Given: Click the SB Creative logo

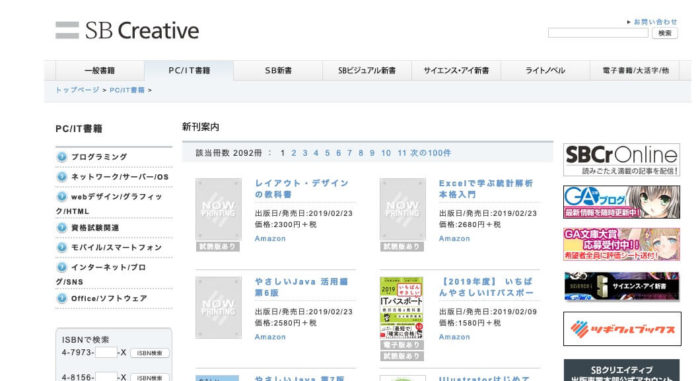Looking at the screenshot, I should pyautogui.click(x=127, y=30).
